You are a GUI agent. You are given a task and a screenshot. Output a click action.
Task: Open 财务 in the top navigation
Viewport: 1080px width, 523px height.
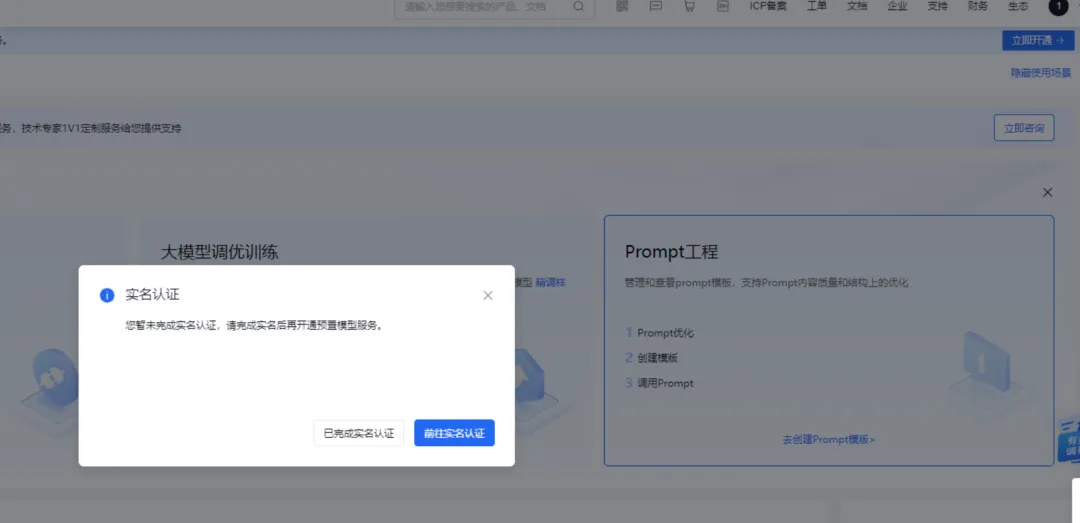(x=978, y=6)
